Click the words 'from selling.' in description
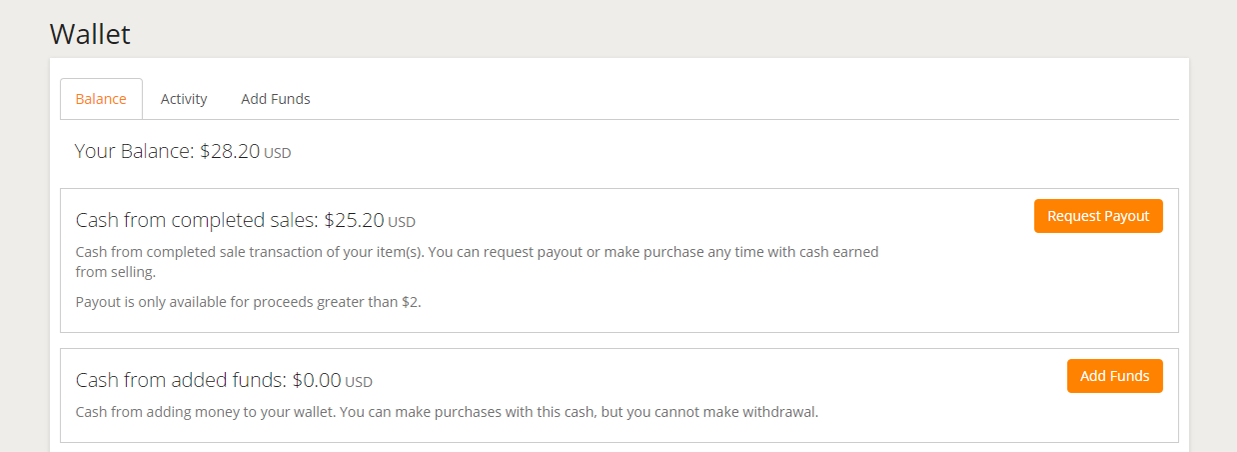 click(x=116, y=272)
